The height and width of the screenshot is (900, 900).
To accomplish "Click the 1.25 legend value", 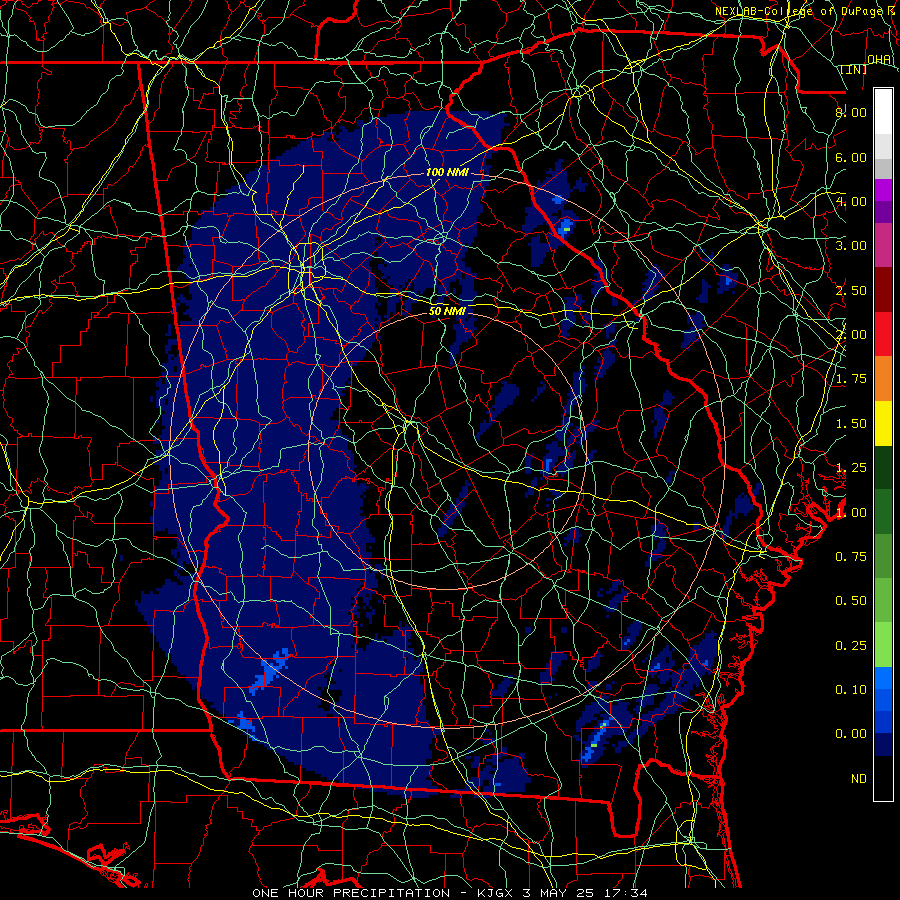I will [851, 468].
